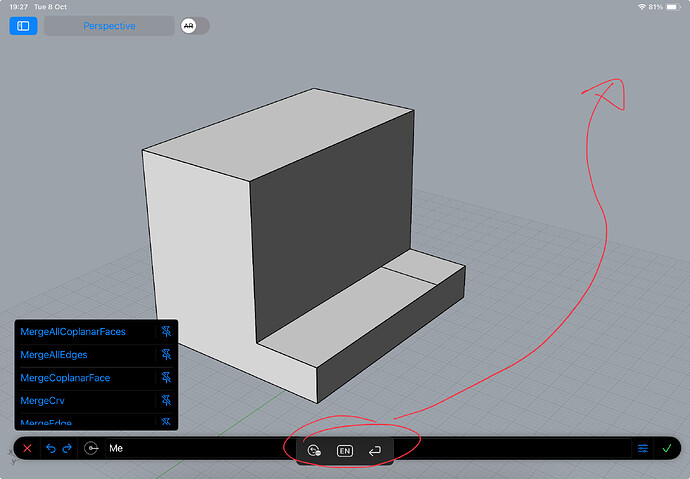This screenshot has width=690, height=479.
Task: Undo the last action
Action: pyautogui.click(x=51, y=448)
